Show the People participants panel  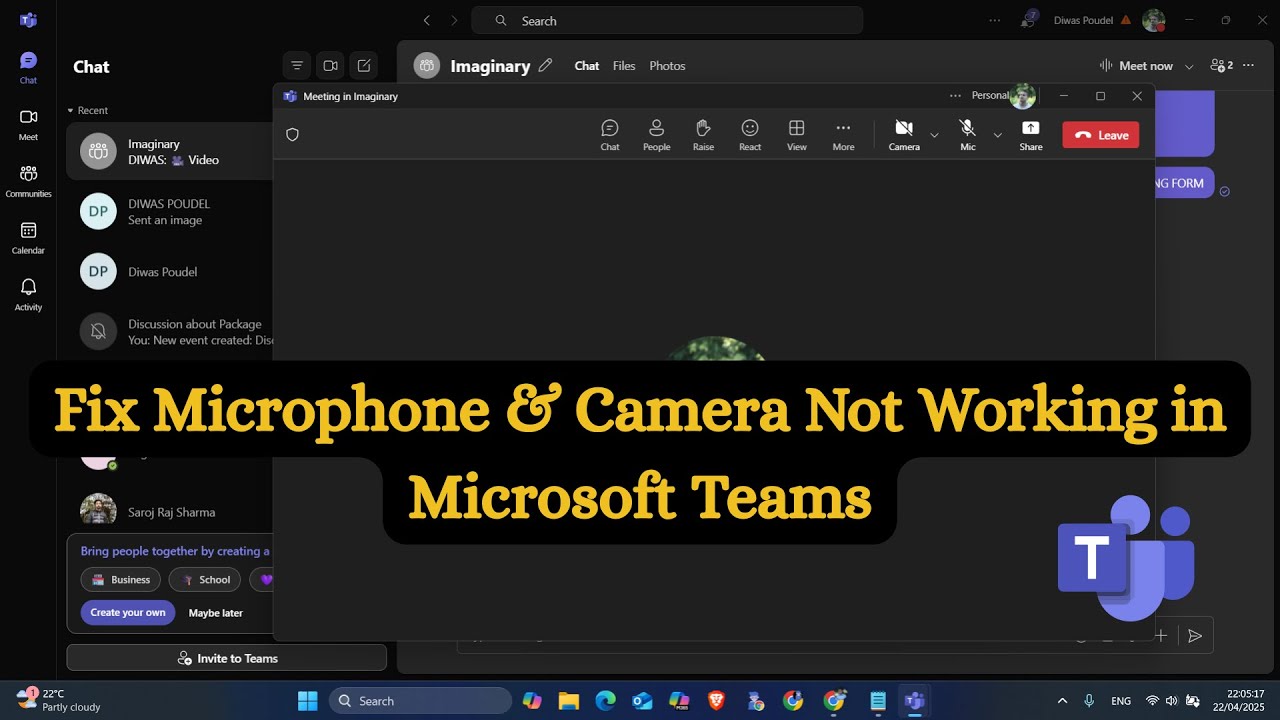[x=656, y=134]
